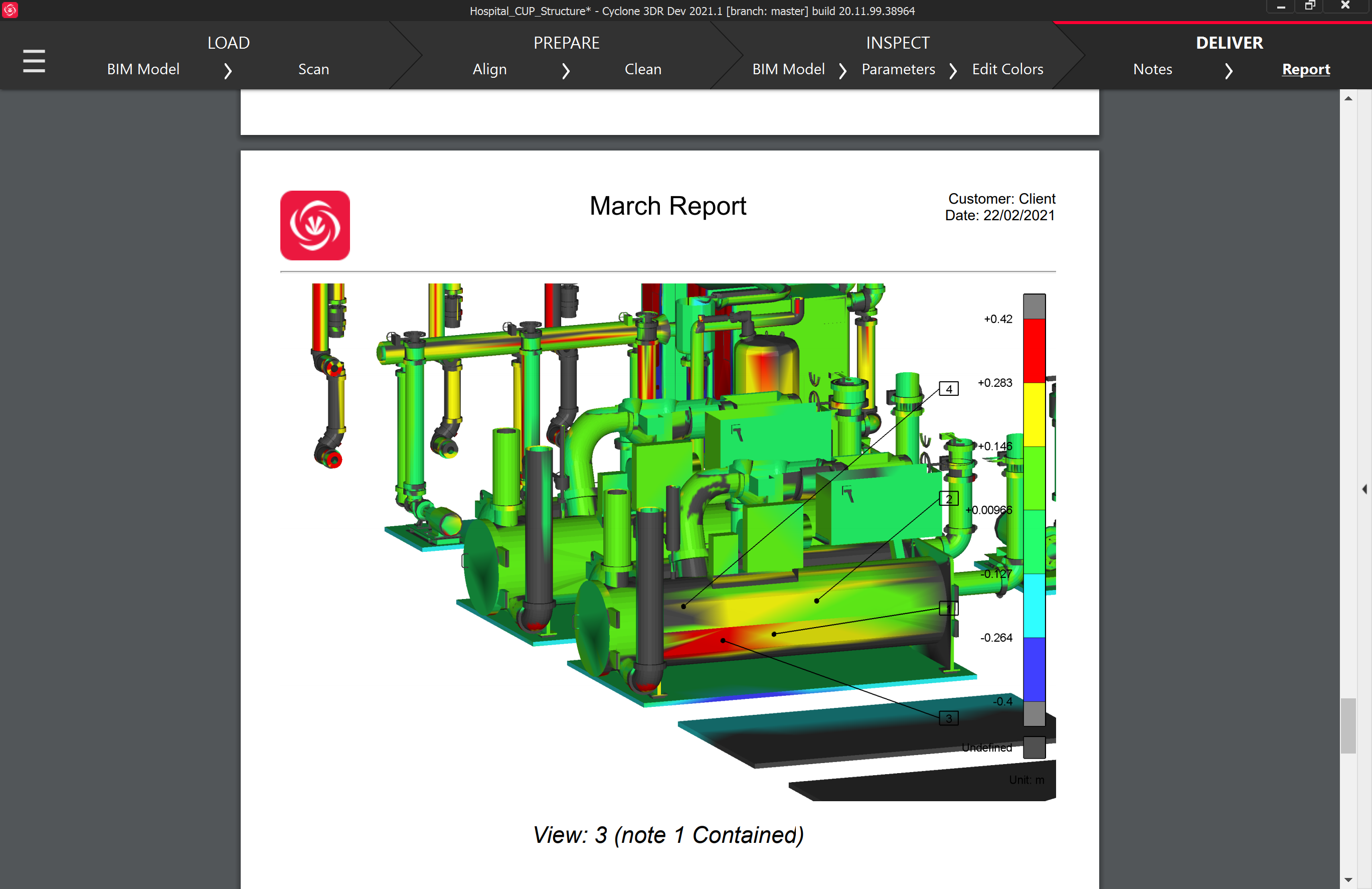Switch to the Scan load step

point(313,69)
